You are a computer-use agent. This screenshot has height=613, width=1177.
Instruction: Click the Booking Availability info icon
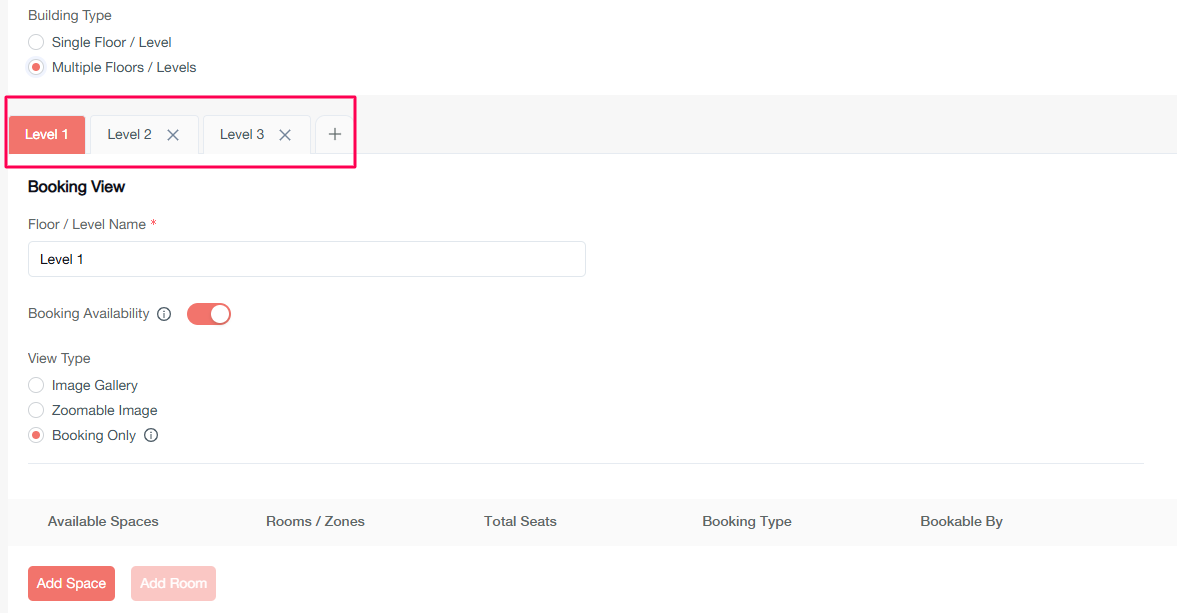[x=165, y=314]
